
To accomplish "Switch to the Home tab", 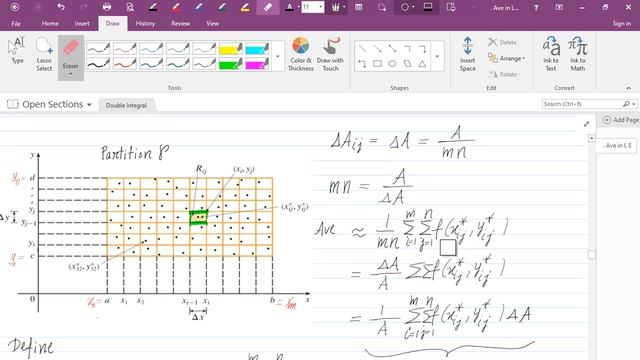I will [50, 24].
